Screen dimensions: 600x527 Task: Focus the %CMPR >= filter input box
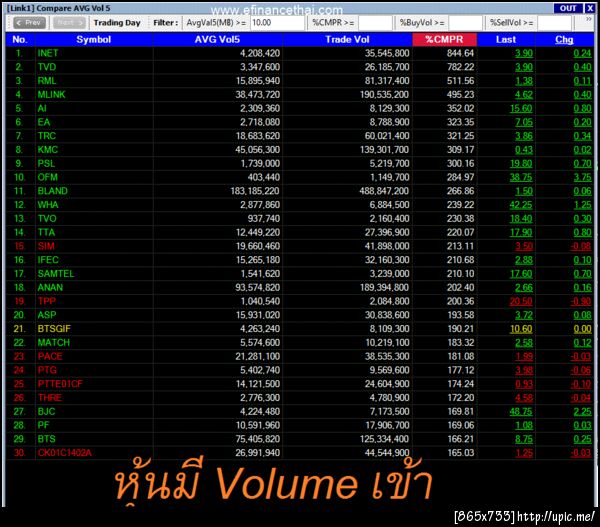coord(375,23)
